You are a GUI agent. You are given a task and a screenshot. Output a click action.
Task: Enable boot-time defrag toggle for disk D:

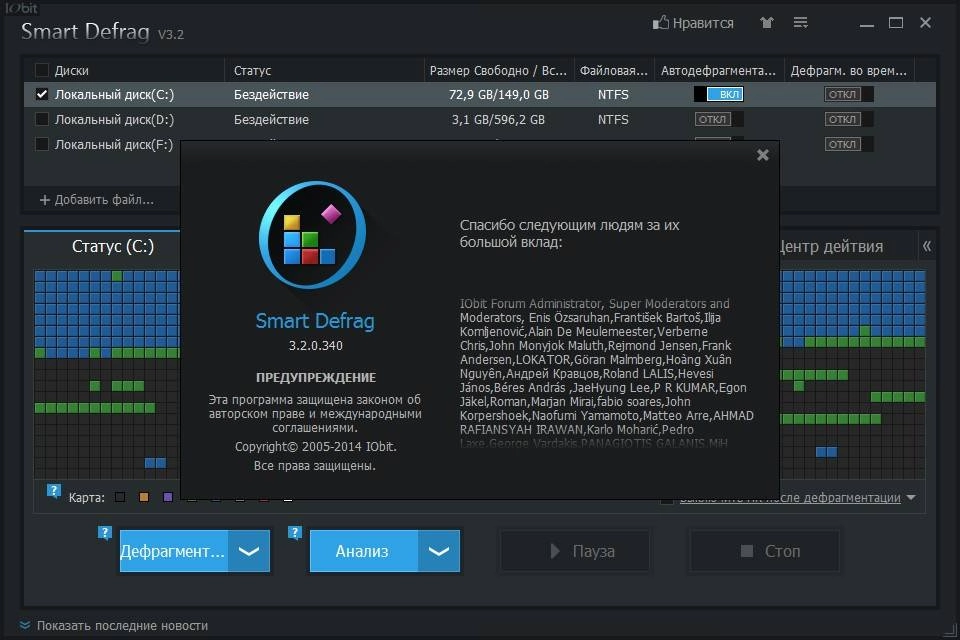[849, 119]
